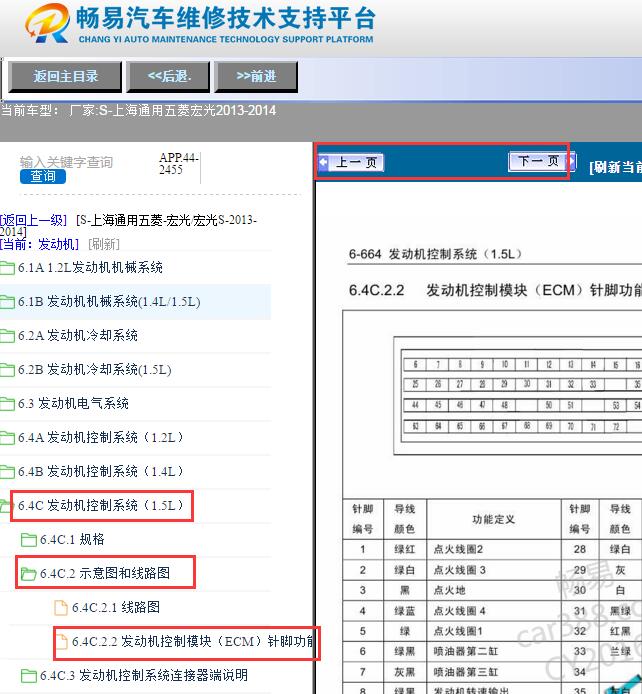The image size is (642, 694).
Task: Click pin number 33 cell
Action: click(x=580, y=652)
